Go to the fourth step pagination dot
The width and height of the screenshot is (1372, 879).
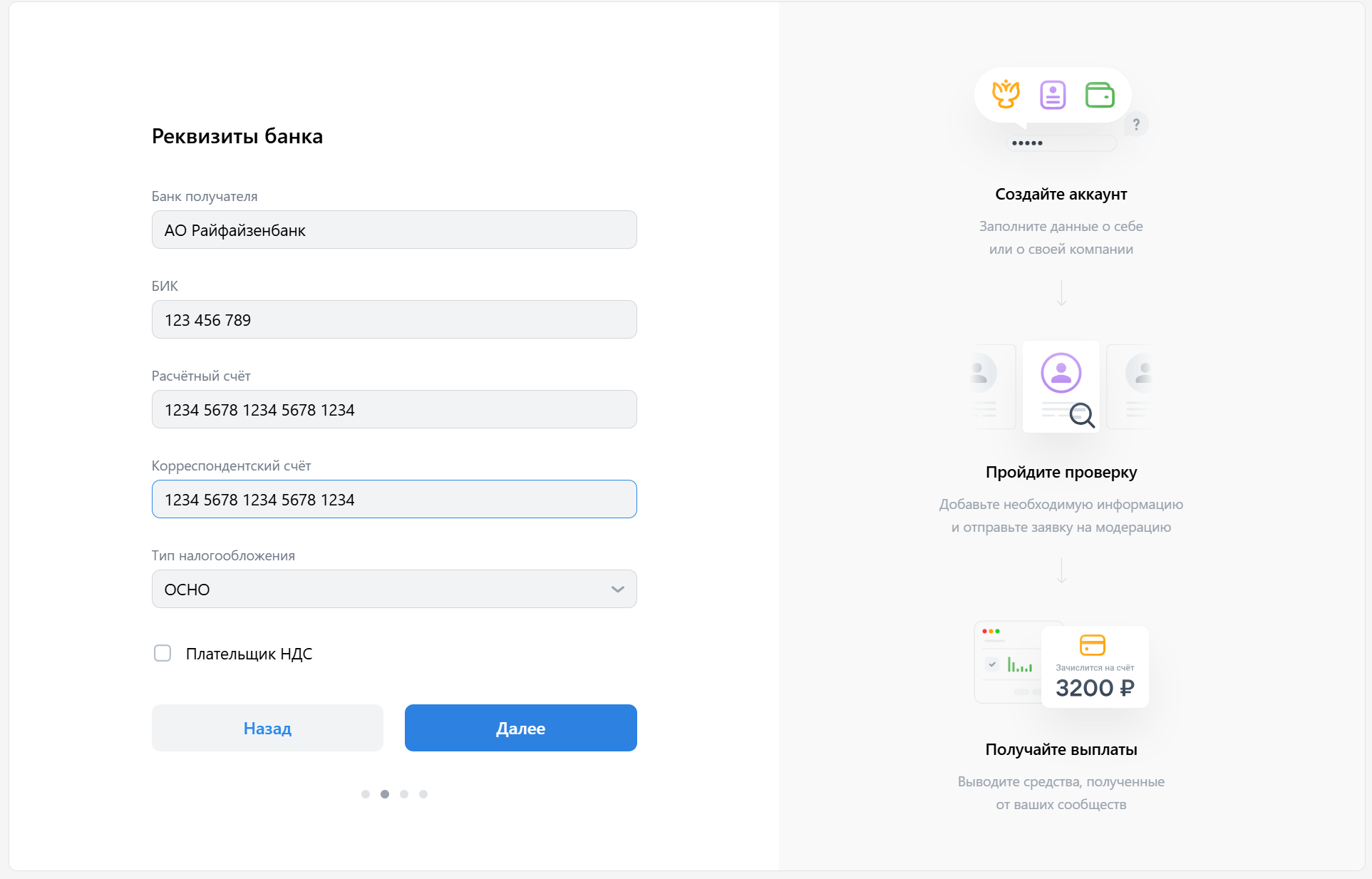423,794
